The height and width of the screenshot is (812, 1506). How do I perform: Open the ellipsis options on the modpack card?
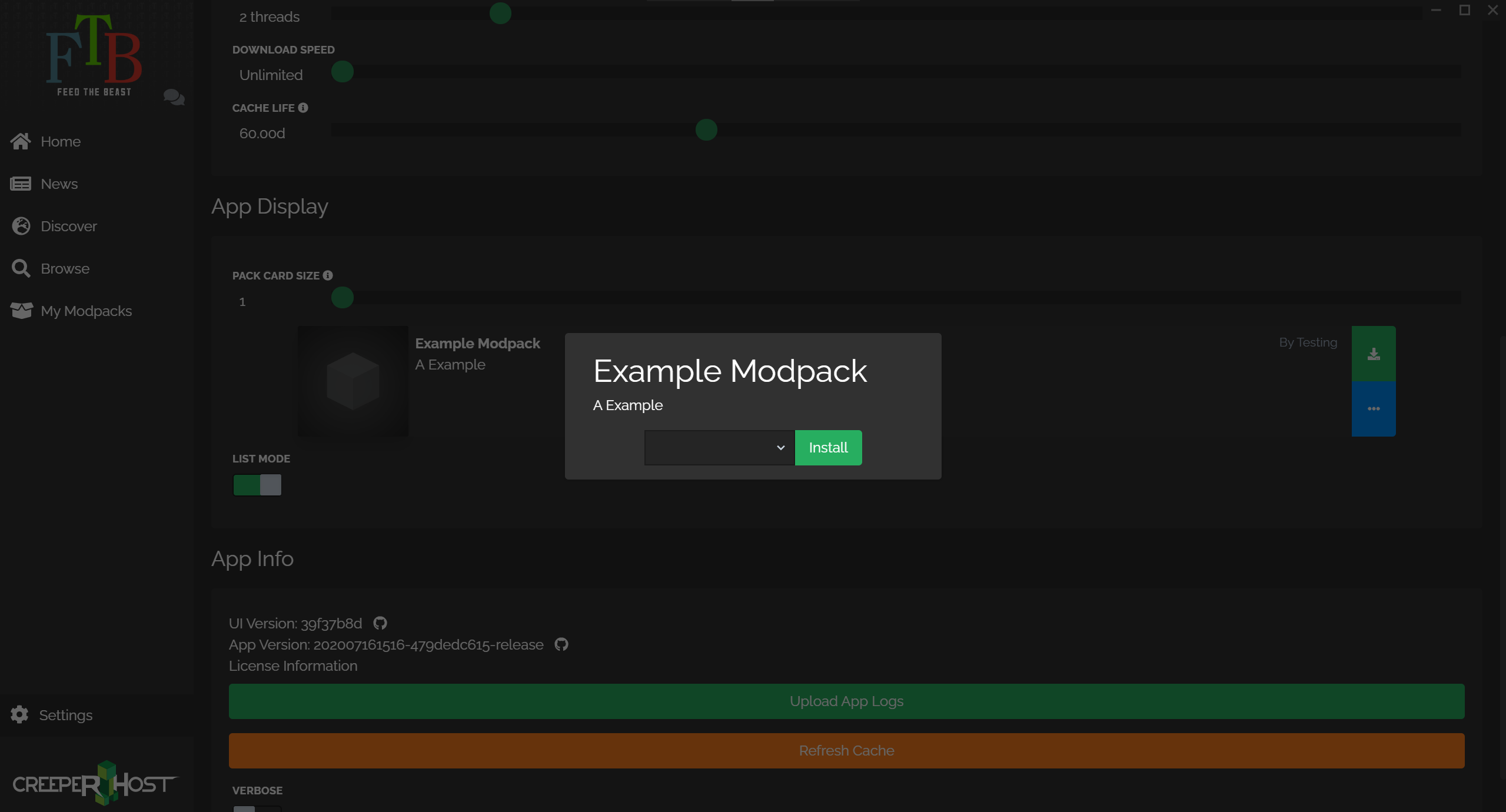[1374, 408]
